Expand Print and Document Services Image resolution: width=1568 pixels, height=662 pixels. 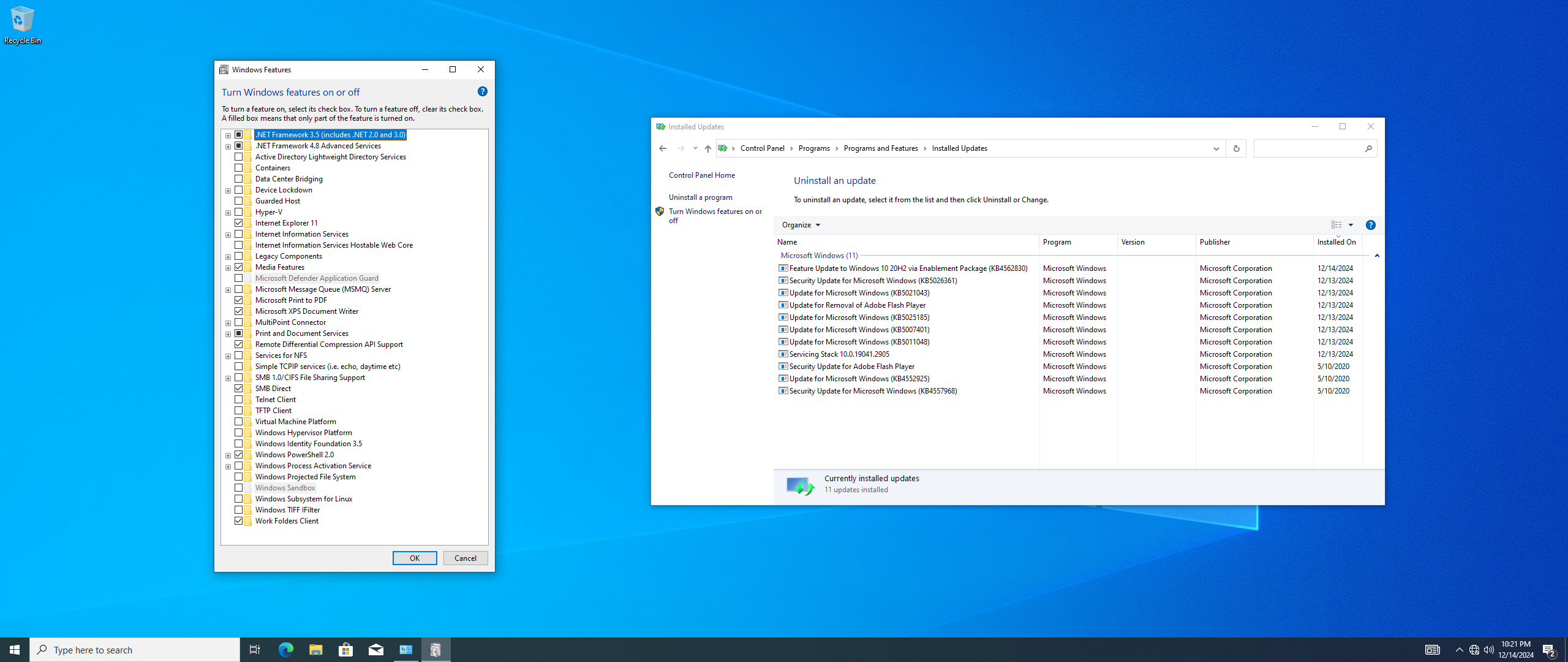pyautogui.click(x=228, y=334)
